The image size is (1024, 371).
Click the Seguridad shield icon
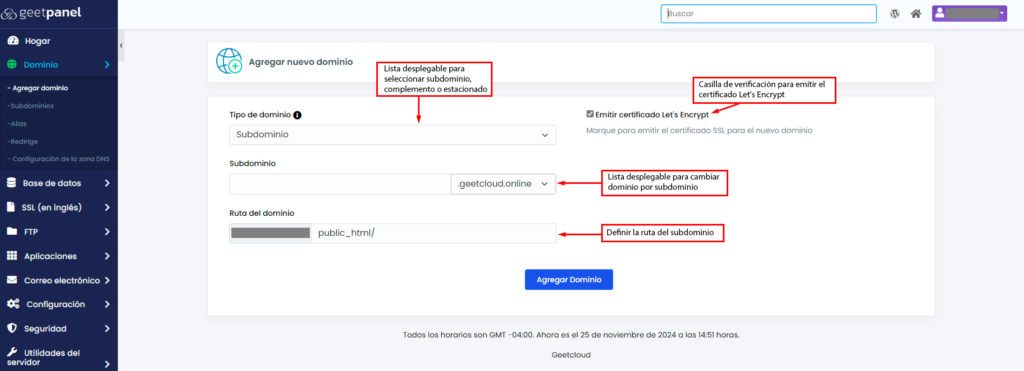11,328
